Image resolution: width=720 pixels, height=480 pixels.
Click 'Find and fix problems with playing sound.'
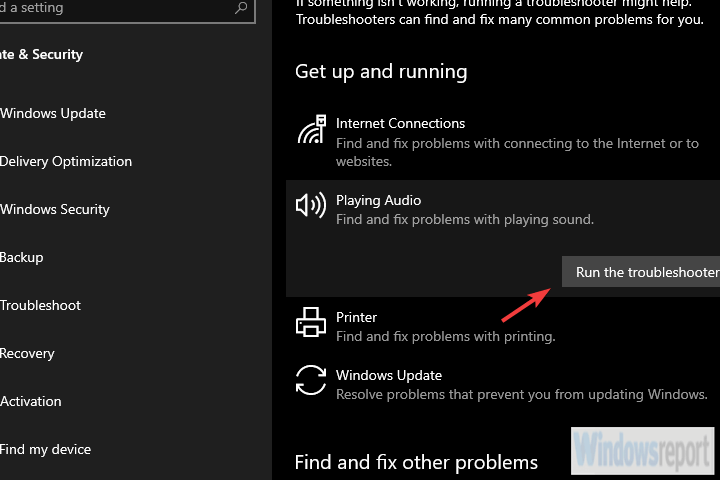[x=465, y=220]
